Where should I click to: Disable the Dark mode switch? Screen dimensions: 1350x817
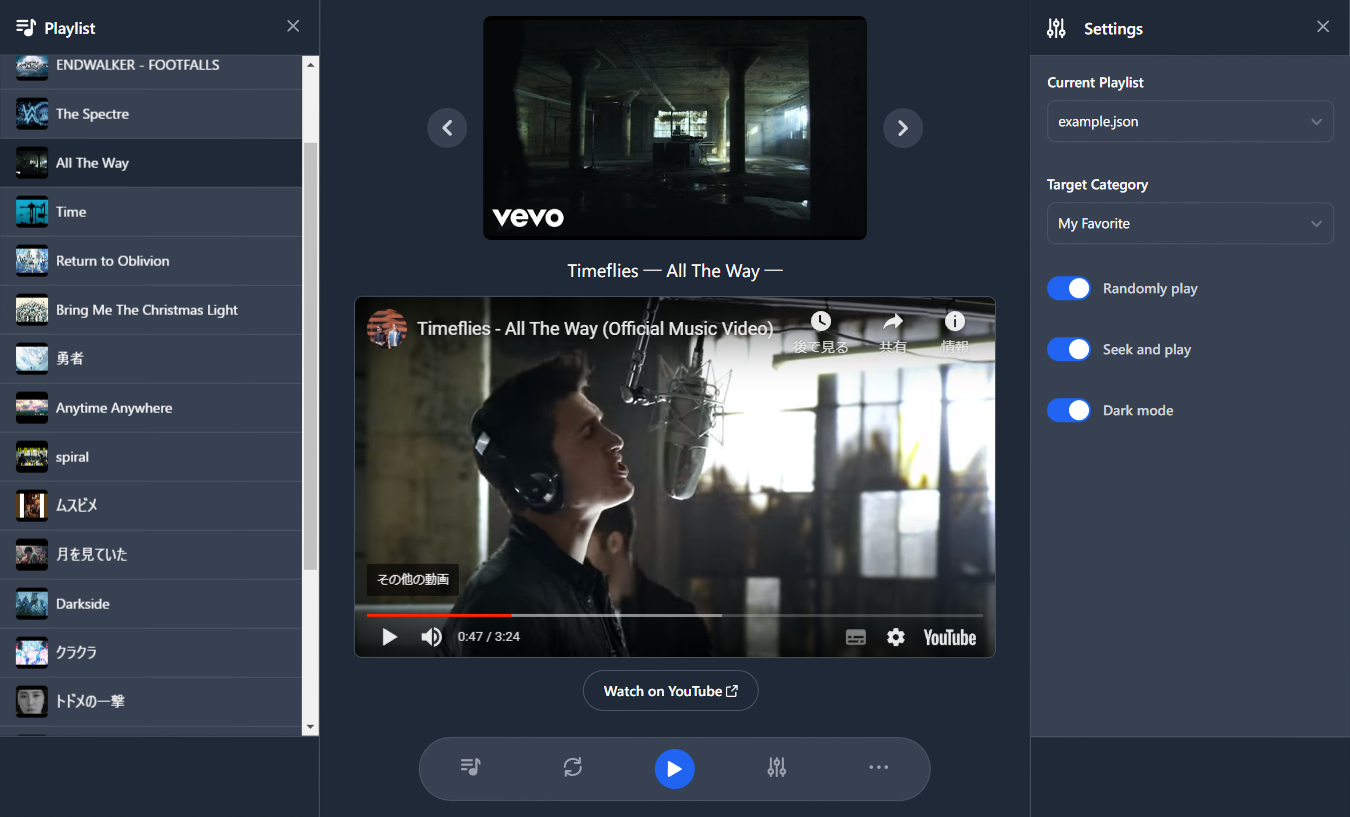1069,410
